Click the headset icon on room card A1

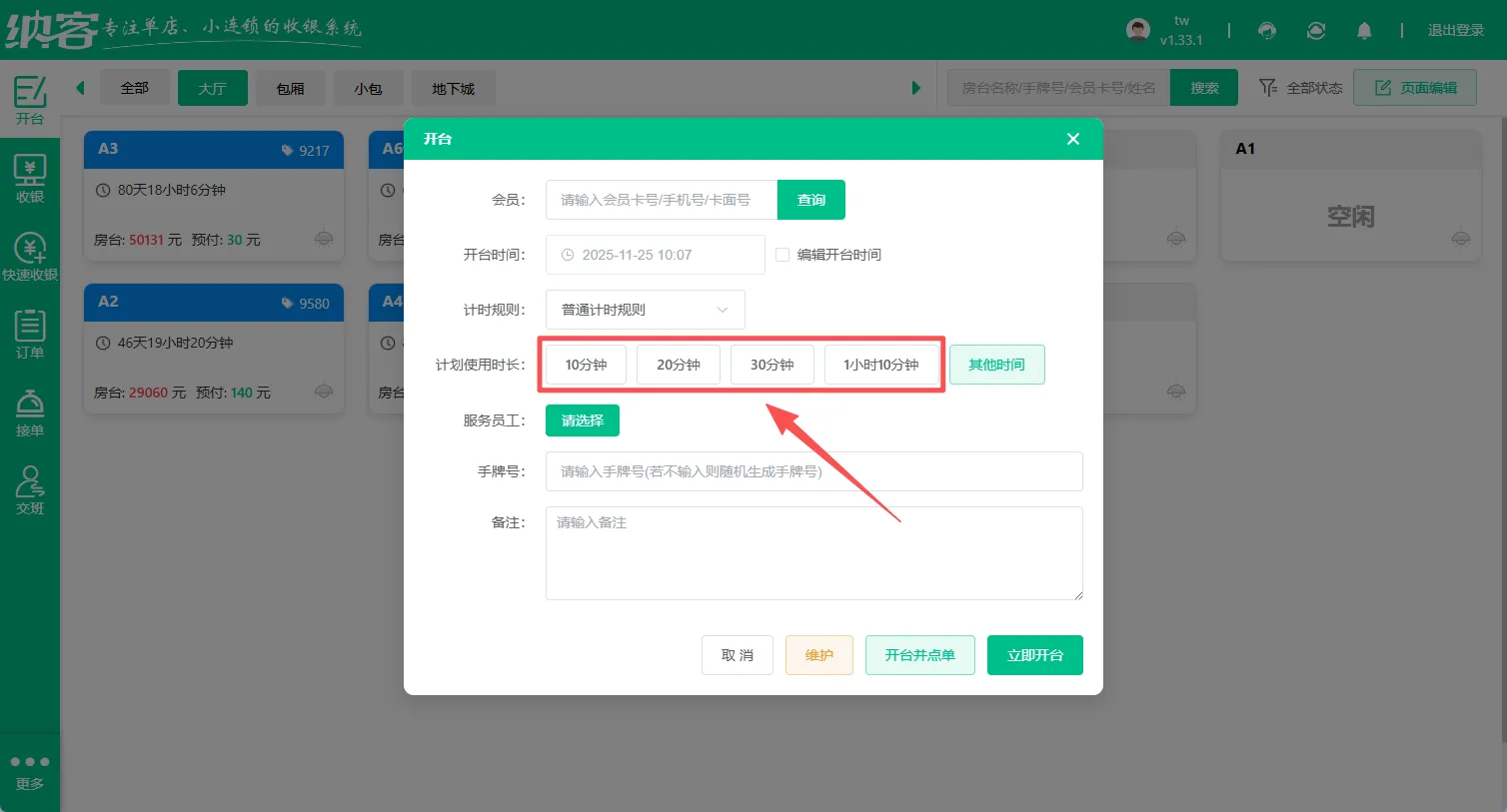click(x=1461, y=238)
